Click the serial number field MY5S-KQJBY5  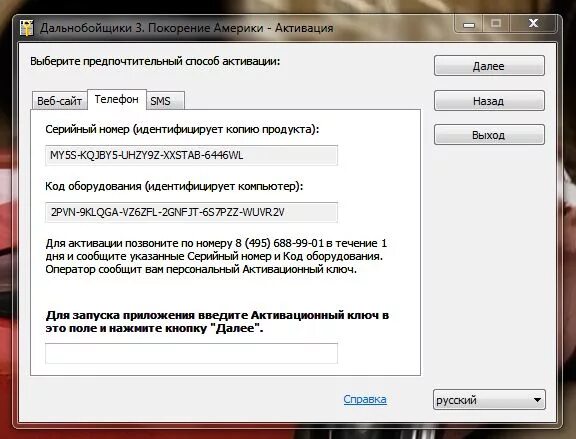click(x=191, y=155)
